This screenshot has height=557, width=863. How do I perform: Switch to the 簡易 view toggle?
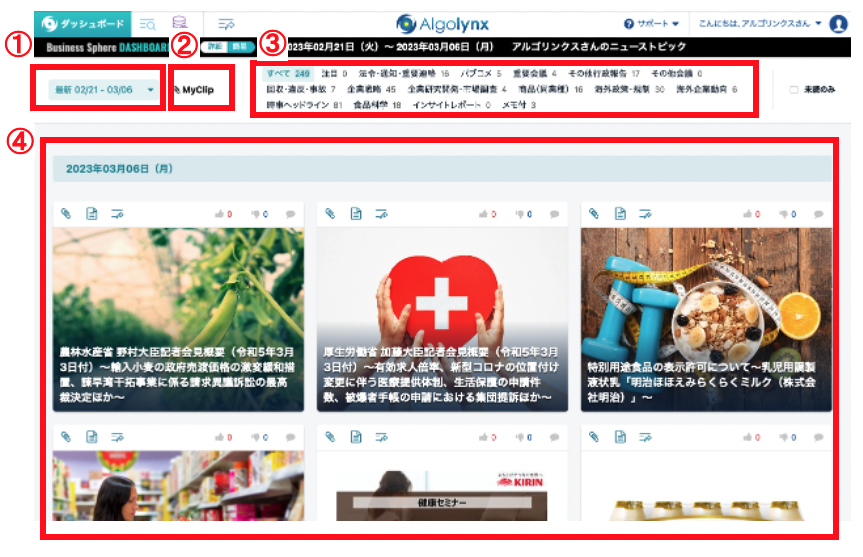(238, 46)
